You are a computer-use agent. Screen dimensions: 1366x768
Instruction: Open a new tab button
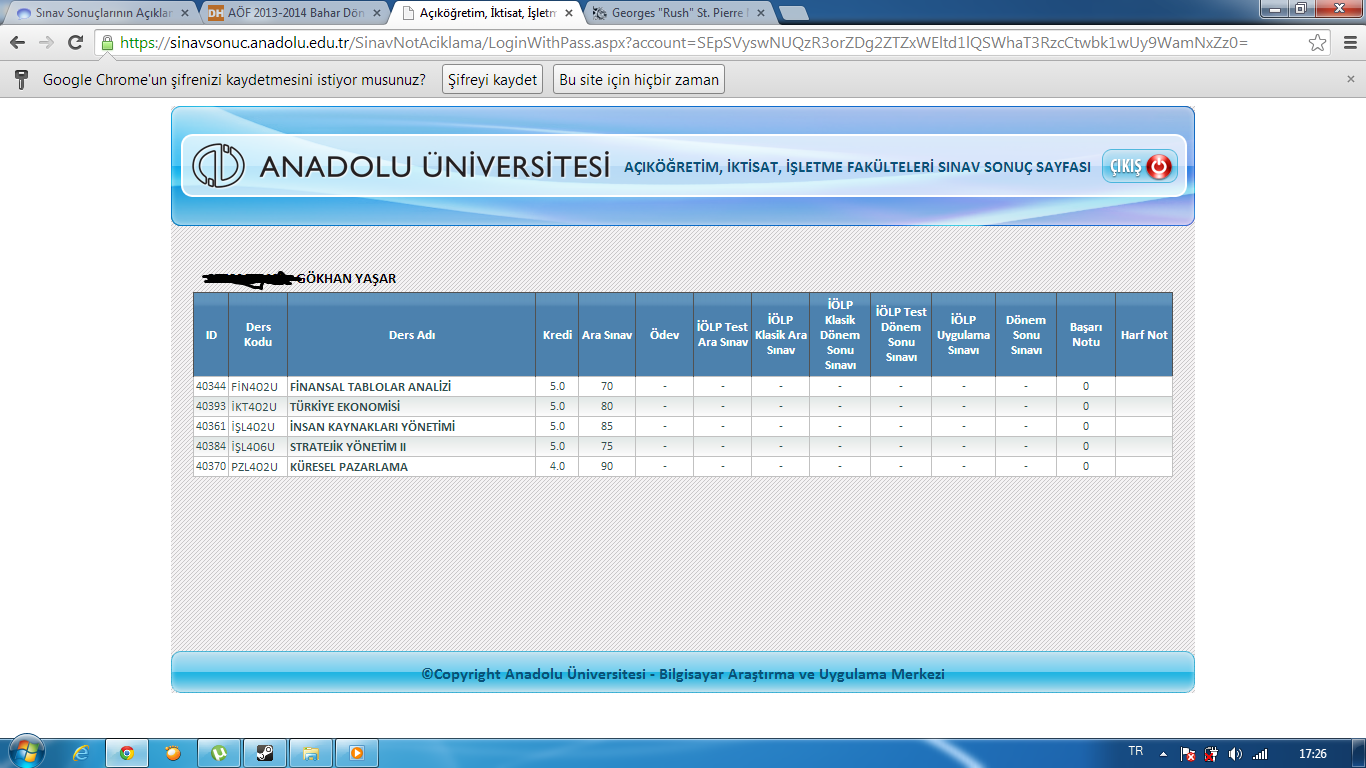(x=793, y=14)
